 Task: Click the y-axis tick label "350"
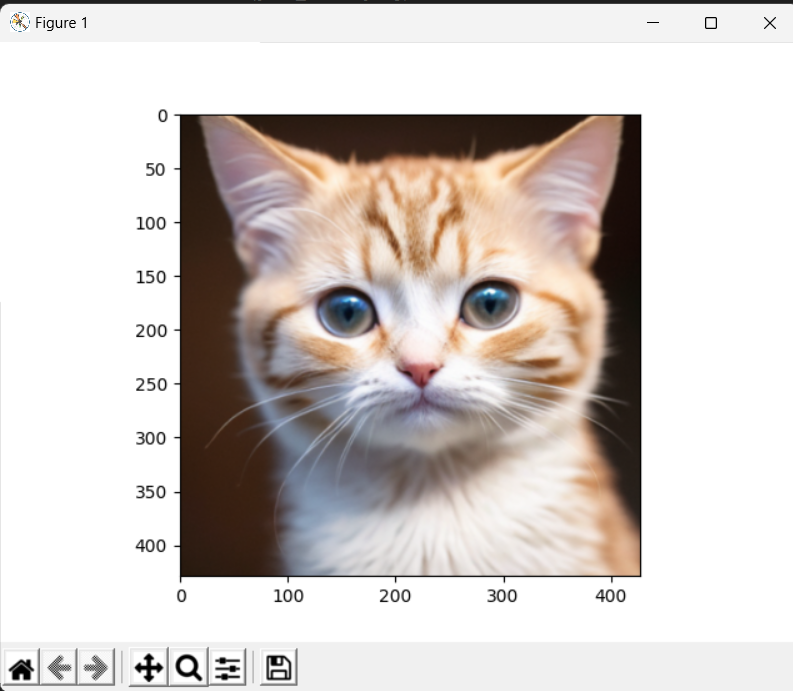pyautogui.click(x=151, y=492)
